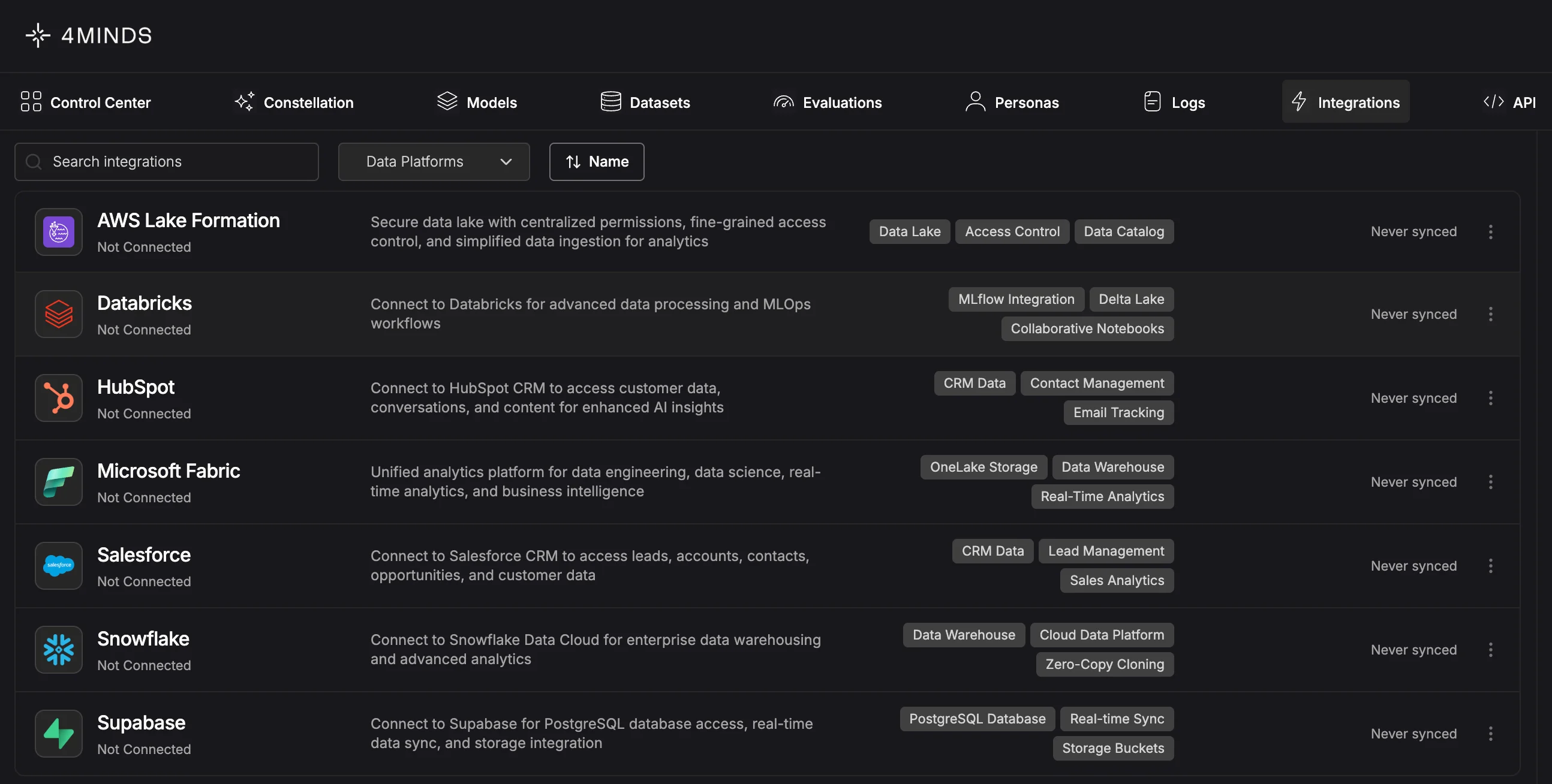Click the Data Lake tag
The width and height of the screenshot is (1552, 784).
click(x=909, y=231)
